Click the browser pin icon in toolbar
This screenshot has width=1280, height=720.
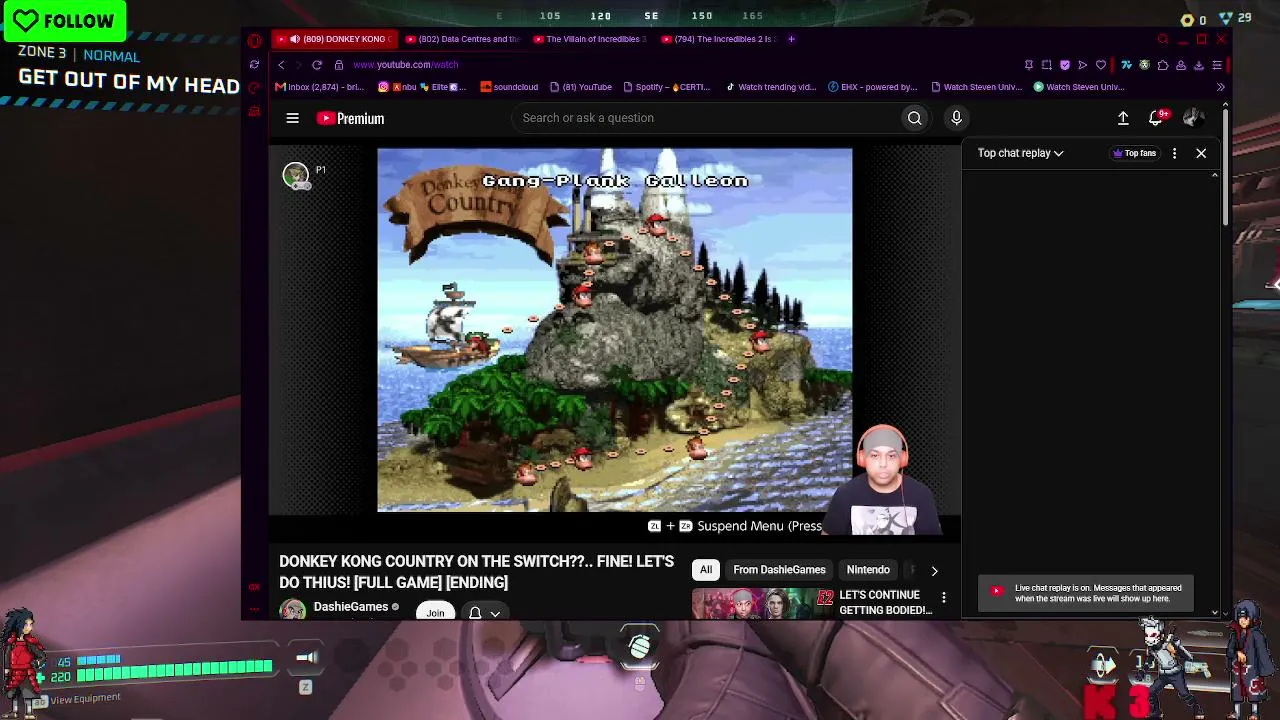point(1029,65)
